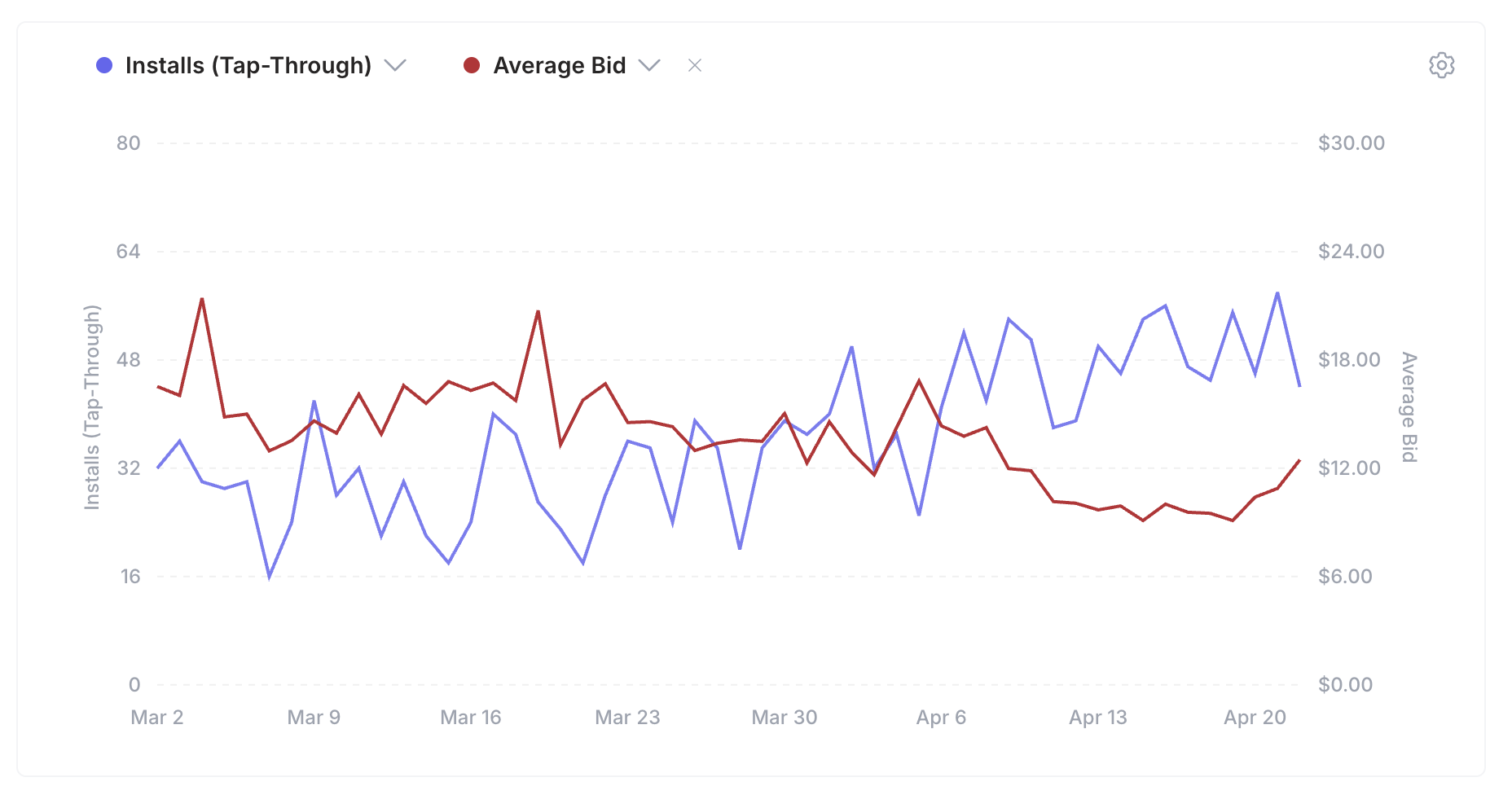Expand the chevron beside Average Bid
The width and height of the screenshot is (1512, 795).
(x=650, y=65)
